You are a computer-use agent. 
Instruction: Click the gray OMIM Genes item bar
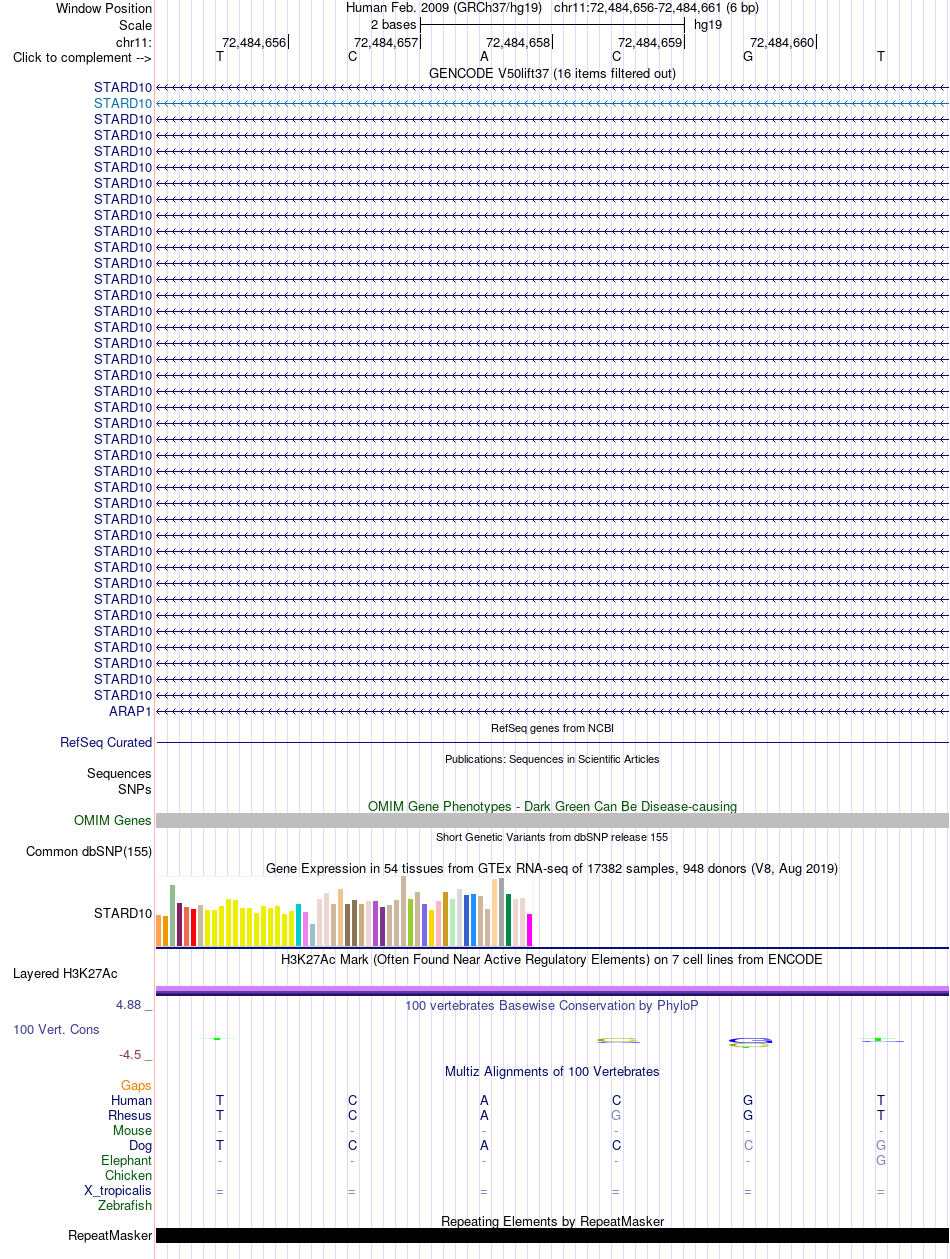coord(552,820)
